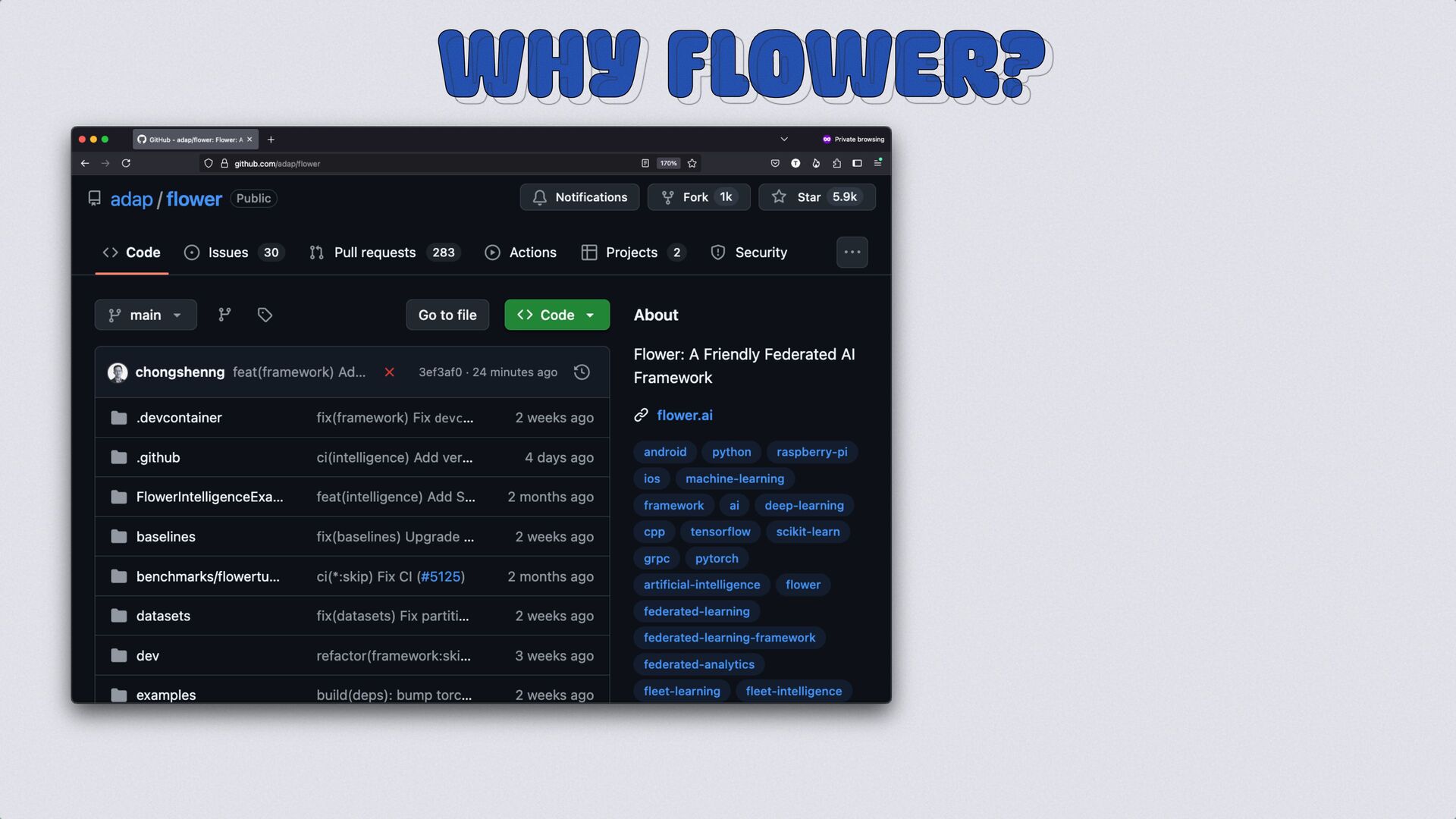Open the datasets folder
This screenshot has height=819, width=1456.
tap(163, 616)
